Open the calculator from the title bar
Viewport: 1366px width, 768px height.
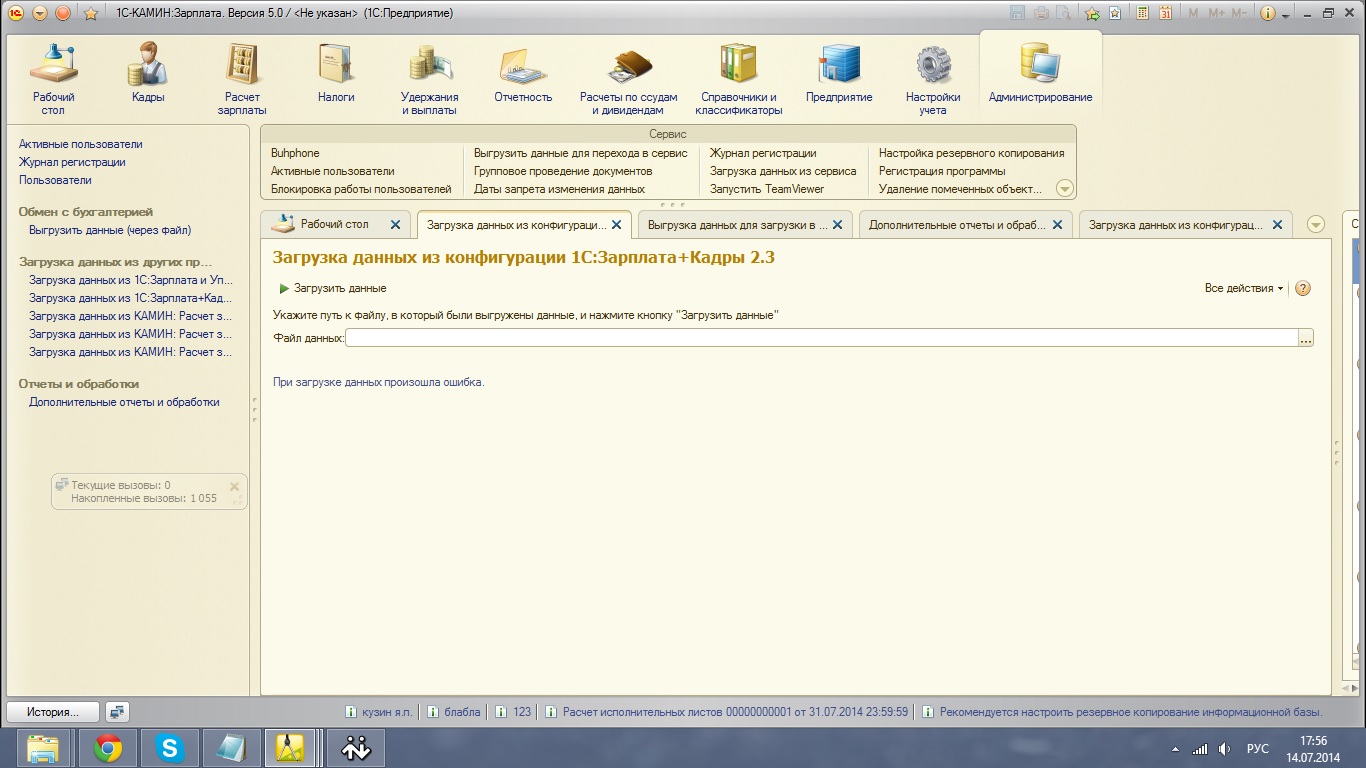[x=1140, y=13]
